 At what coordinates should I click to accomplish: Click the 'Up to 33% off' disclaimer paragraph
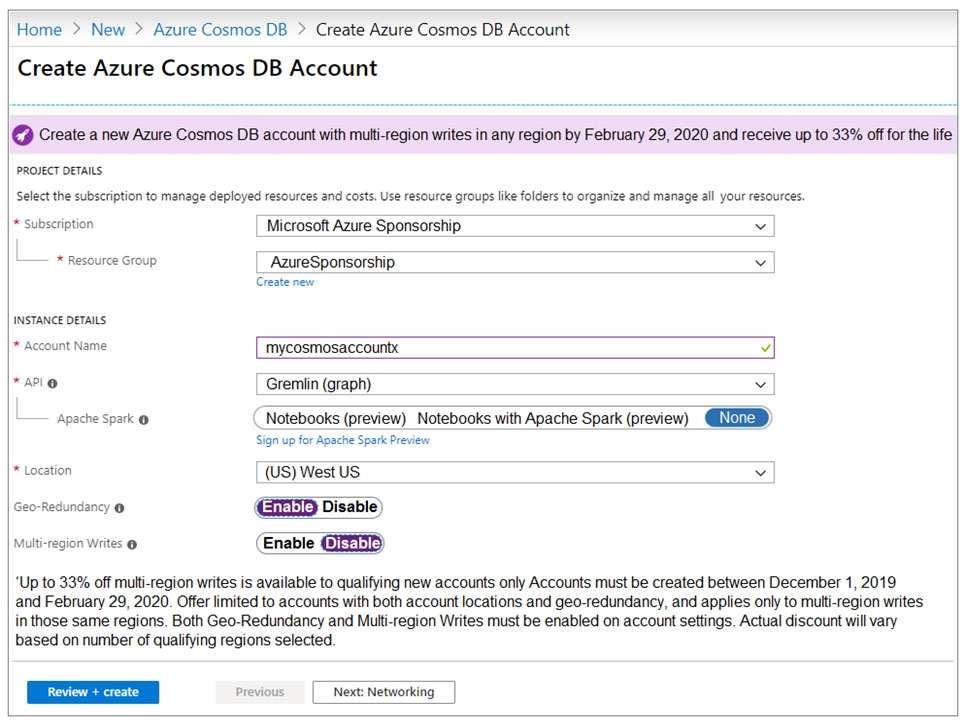(469, 611)
